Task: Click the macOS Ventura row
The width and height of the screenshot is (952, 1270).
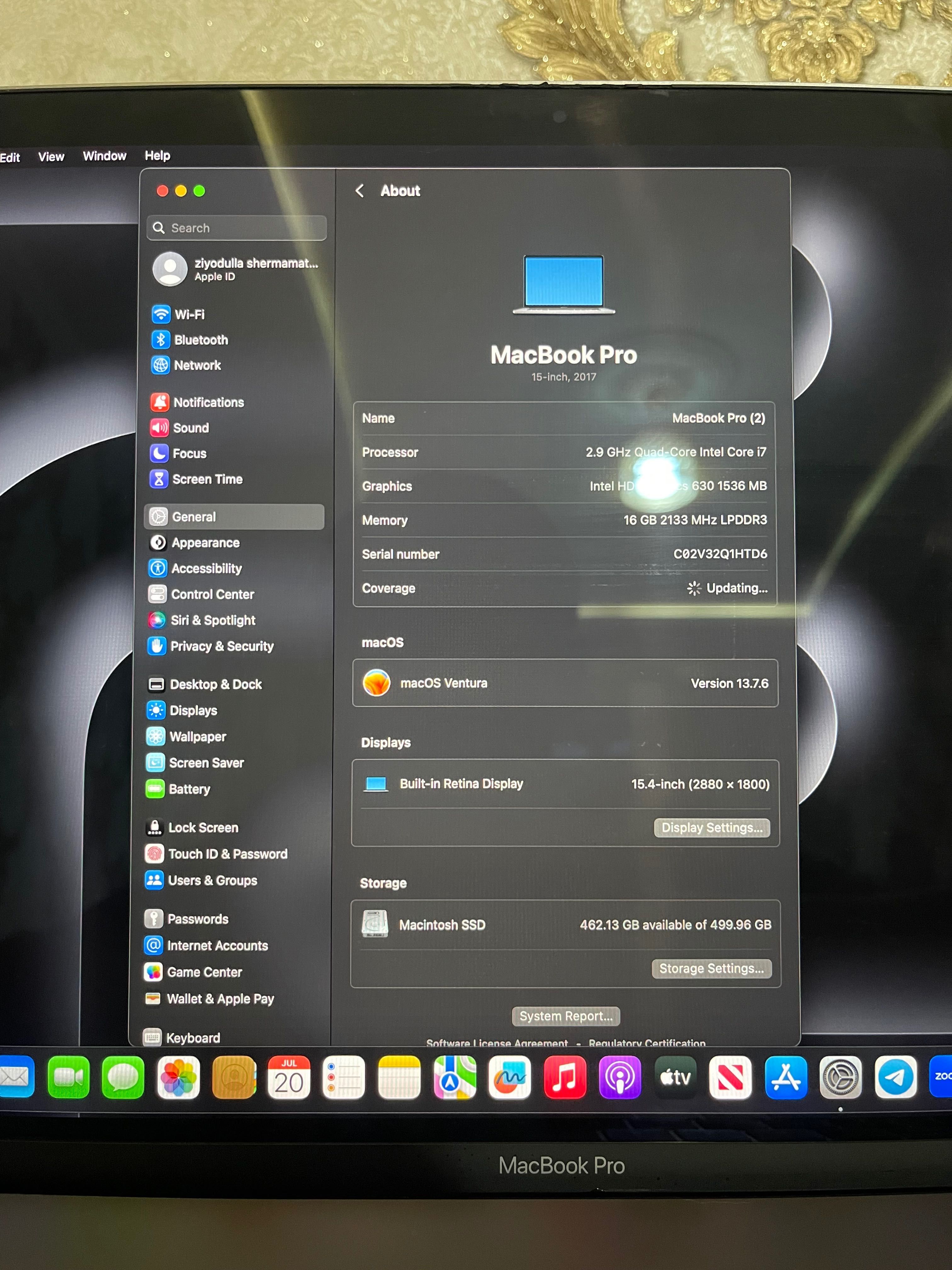Action: coord(565,683)
